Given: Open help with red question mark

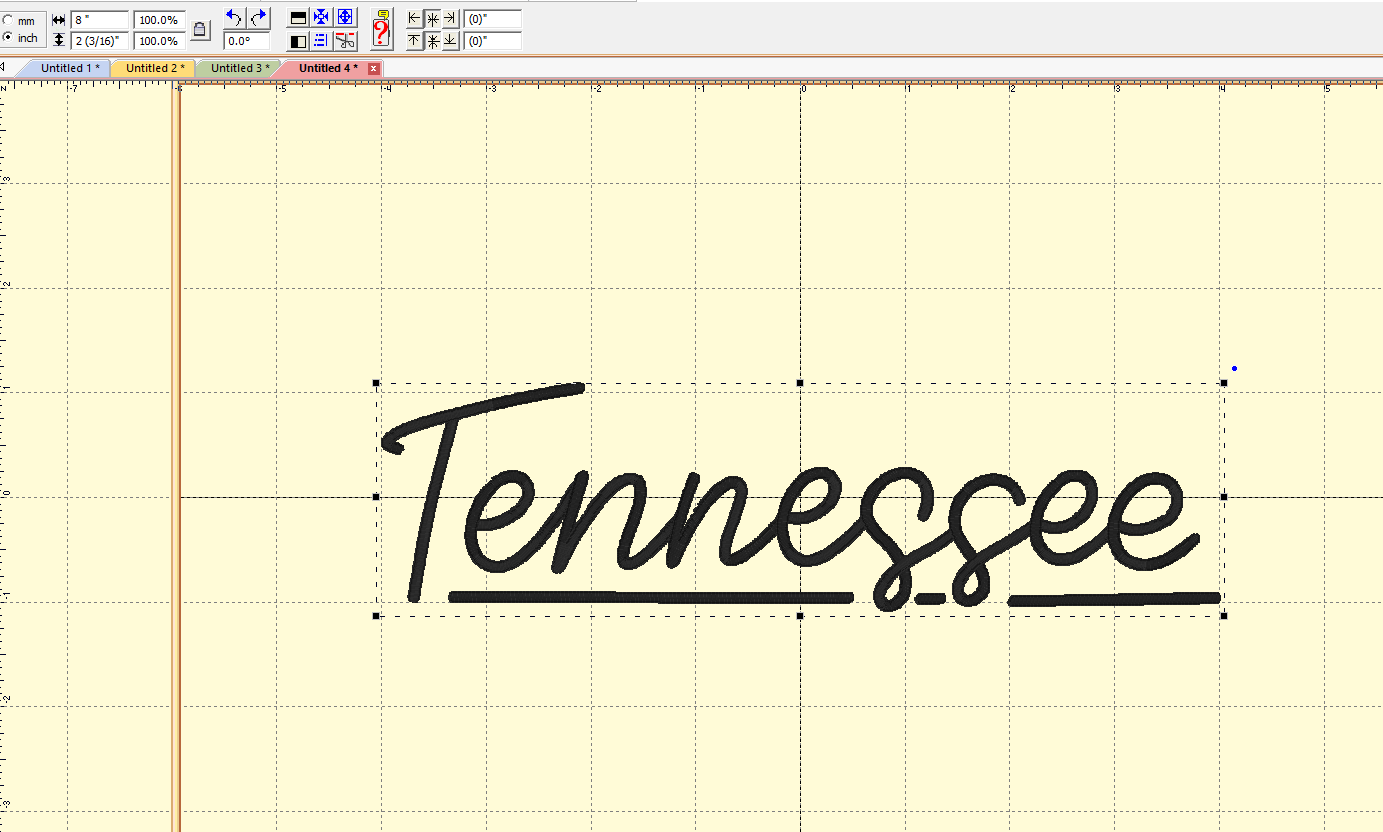Looking at the screenshot, I should point(381,29).
